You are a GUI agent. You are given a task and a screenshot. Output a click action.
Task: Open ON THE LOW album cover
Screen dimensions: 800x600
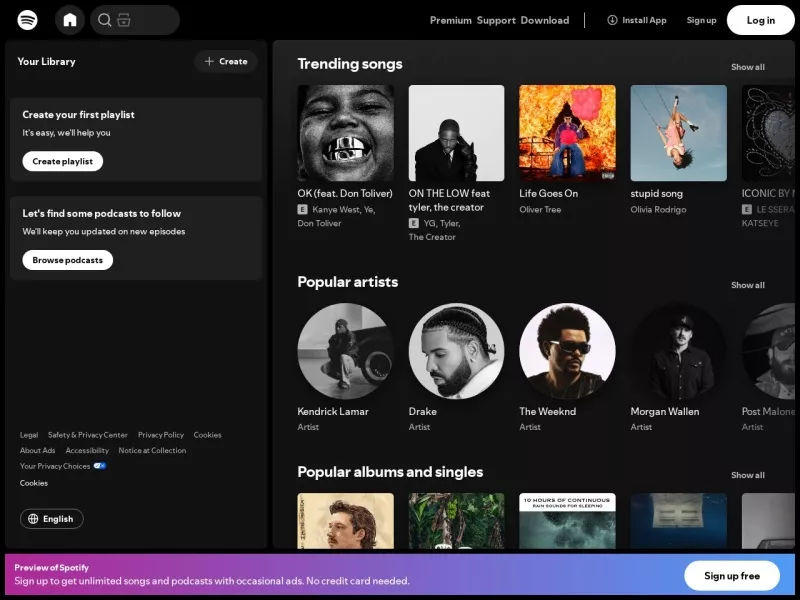coord(457,133)
